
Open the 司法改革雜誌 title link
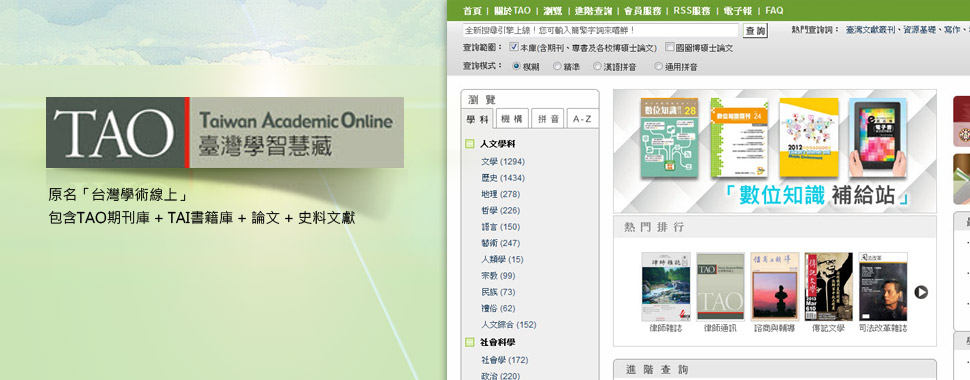[883, 329]
